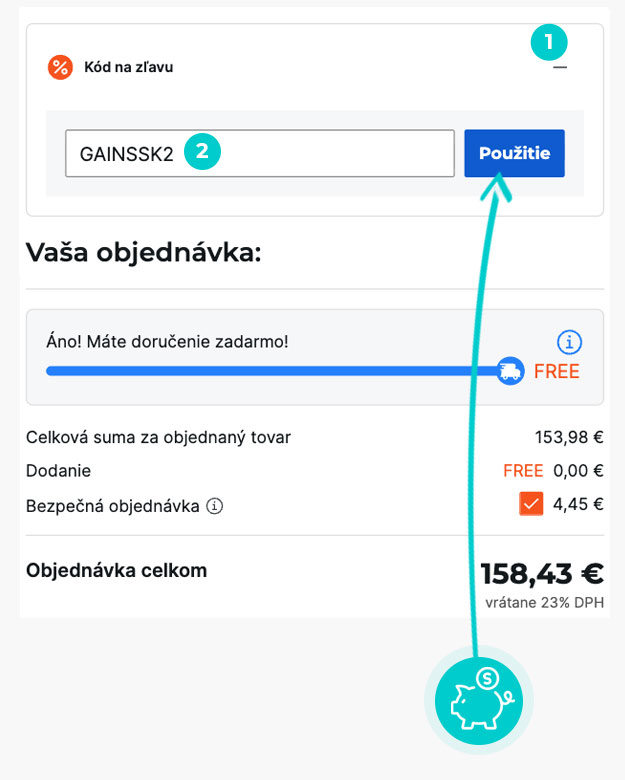625x780 pixels.
Task: Click the Dodanie row label
Action: tap(58, 470)
